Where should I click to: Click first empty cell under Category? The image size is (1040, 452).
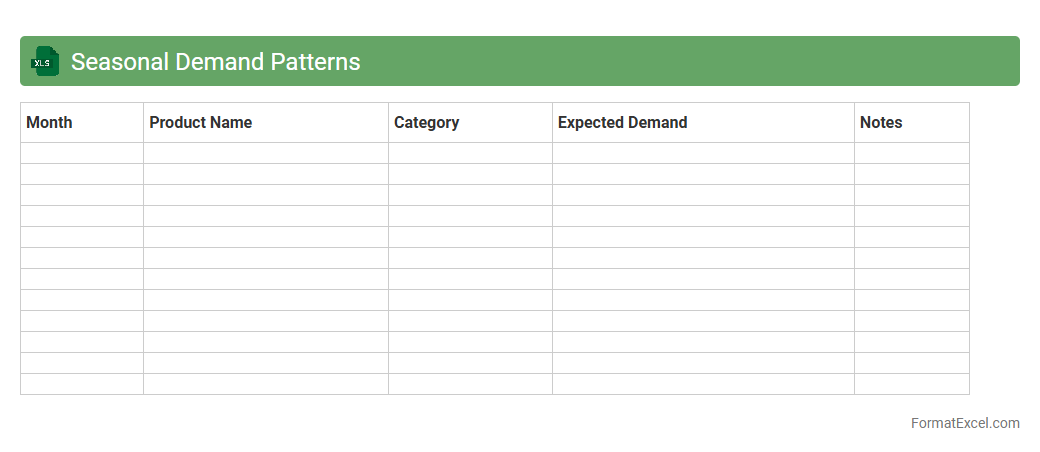point(470,153)
